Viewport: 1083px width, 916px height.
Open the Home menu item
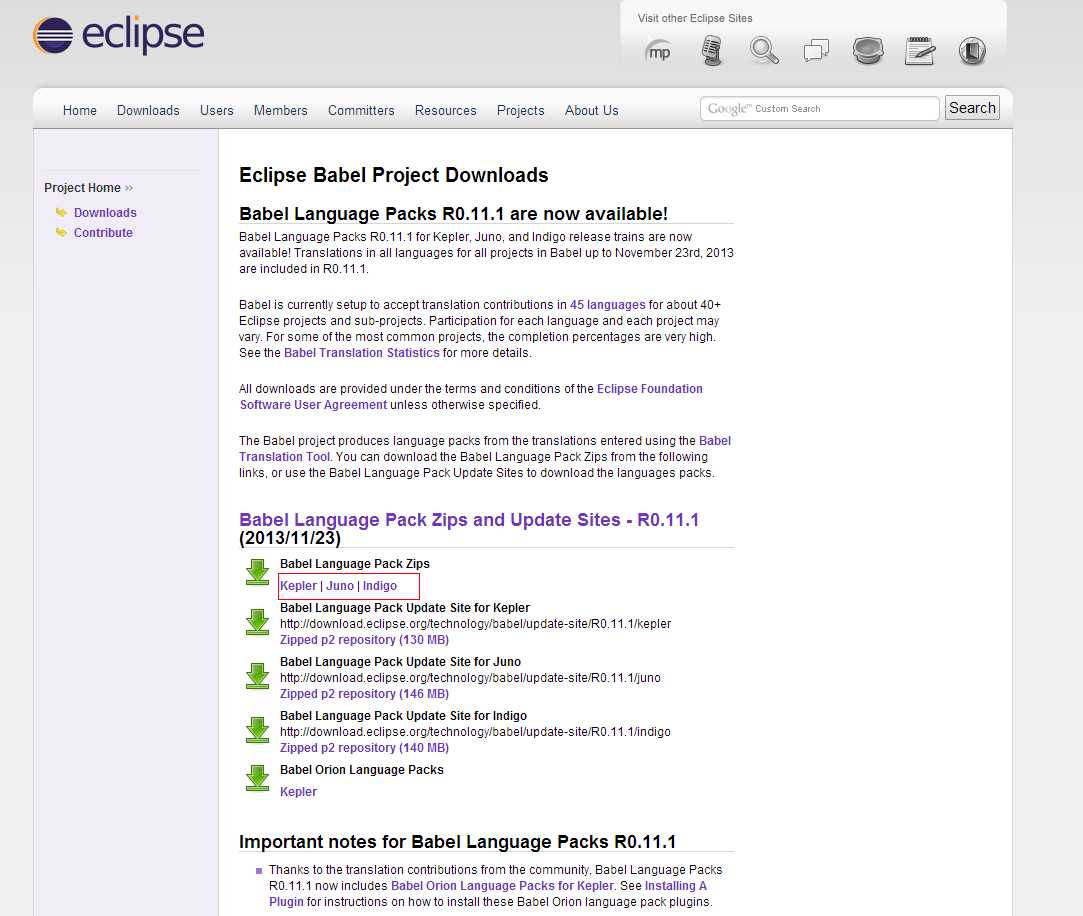pos(79,111)
